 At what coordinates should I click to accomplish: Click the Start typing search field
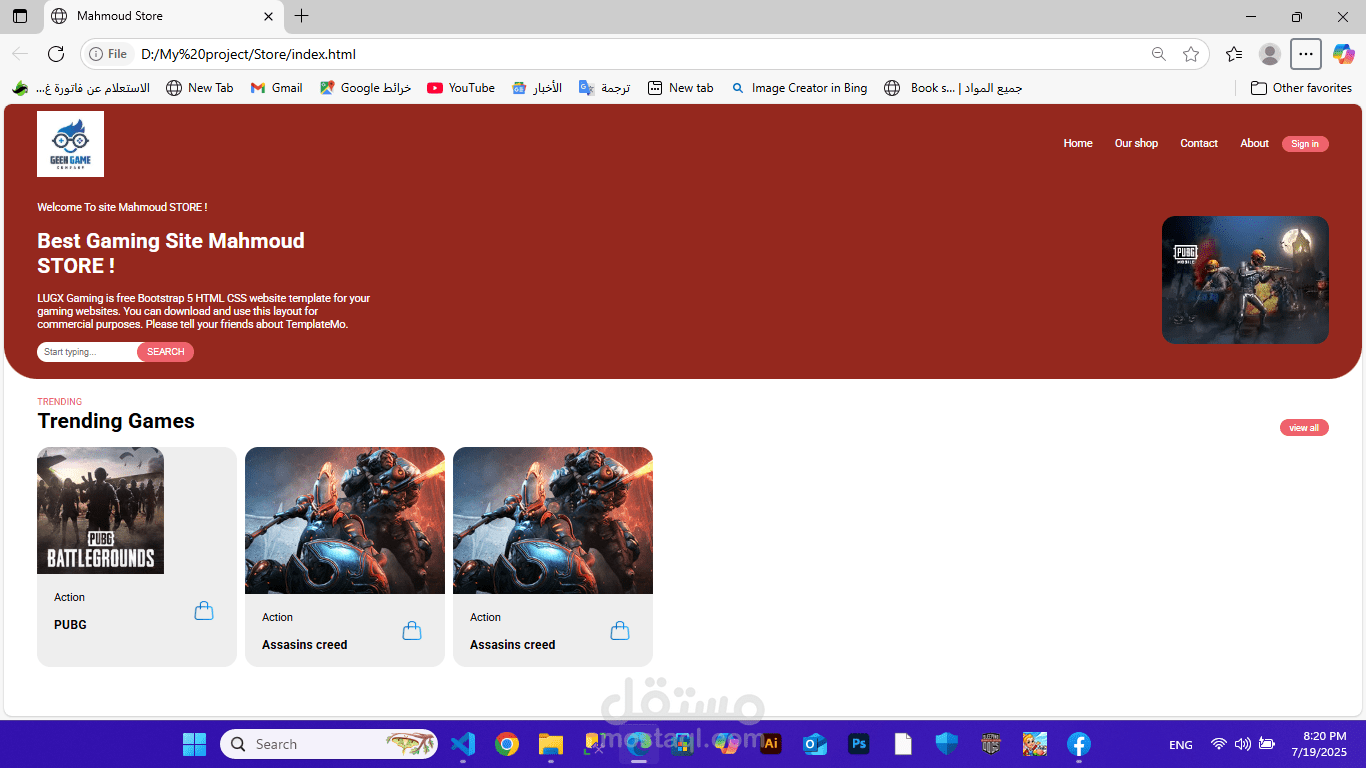[x=88, y=352]
